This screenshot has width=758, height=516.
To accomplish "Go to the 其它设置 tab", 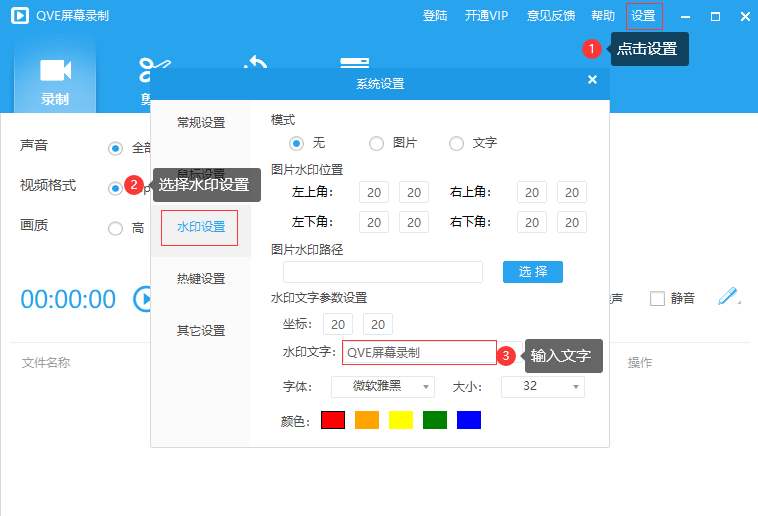I will click(201, 331).
